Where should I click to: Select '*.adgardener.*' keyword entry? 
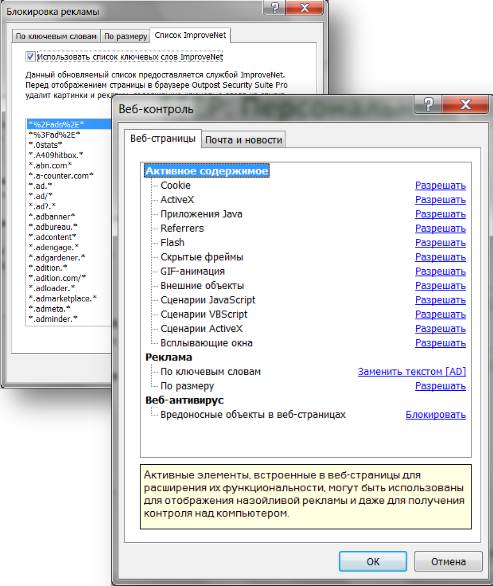pyautogui.click(x=57, y=257)
